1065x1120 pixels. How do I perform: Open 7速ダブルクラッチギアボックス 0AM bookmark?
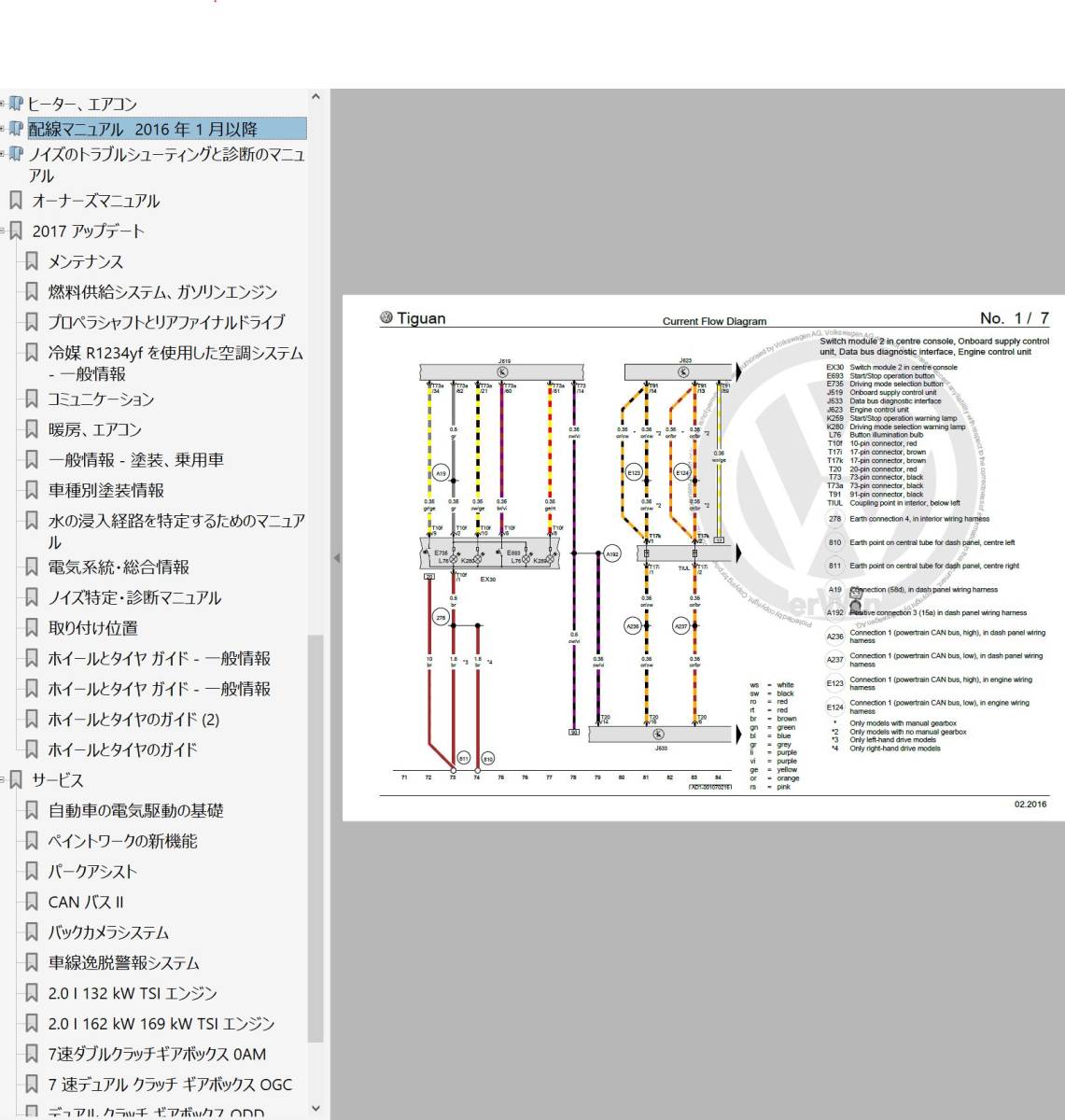(x=157, y=1055)
